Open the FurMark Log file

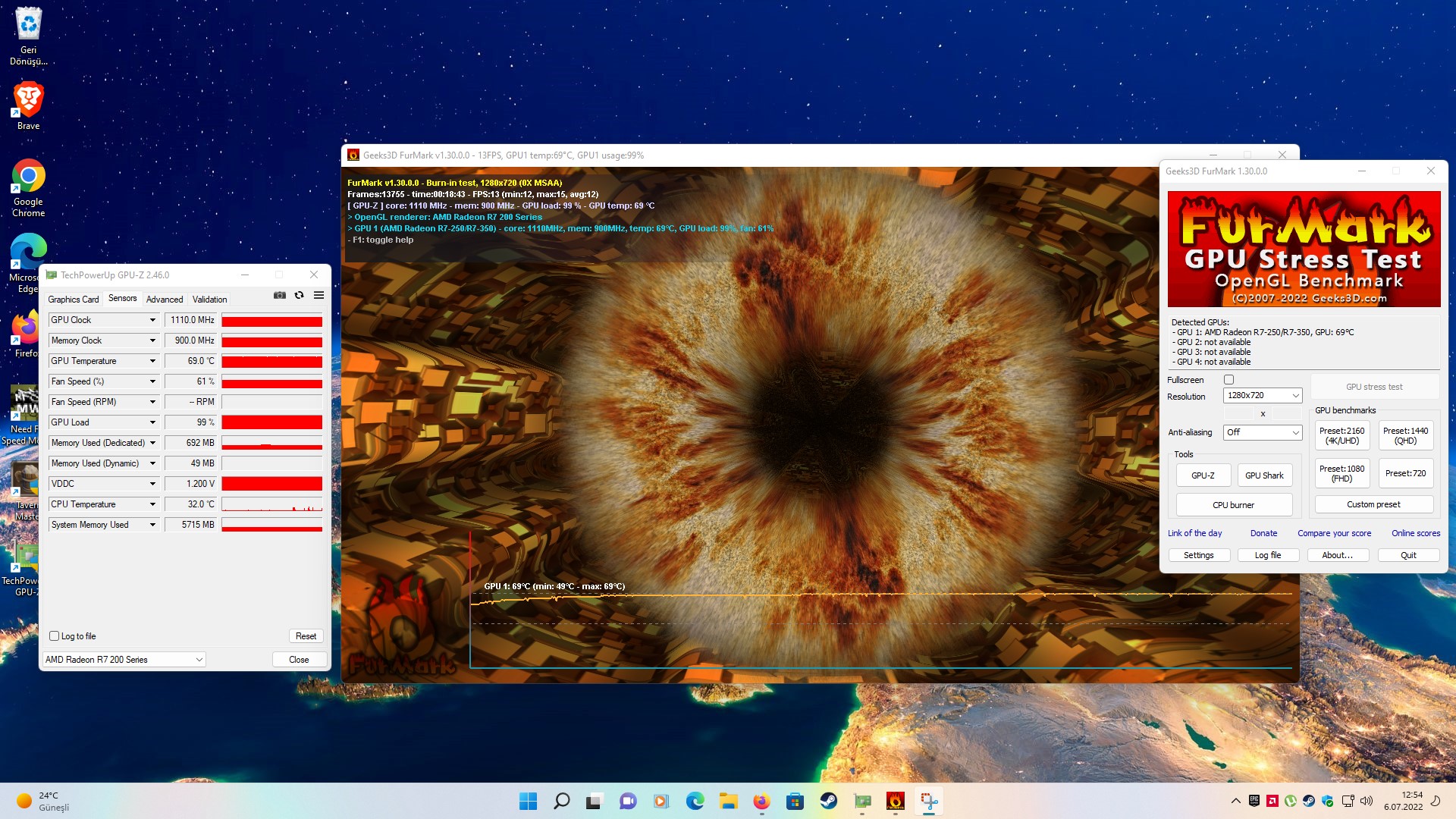[1268, 556]
